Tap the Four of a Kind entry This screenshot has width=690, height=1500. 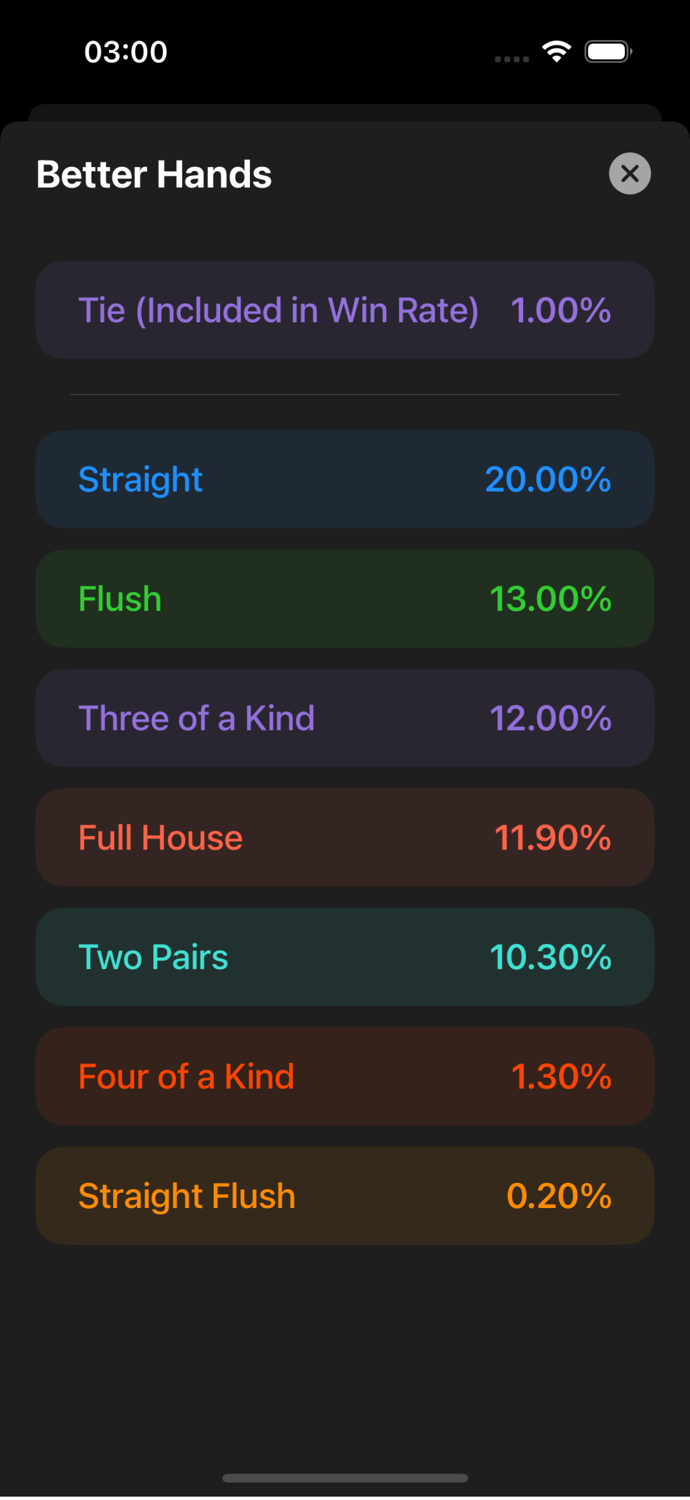tap(345, 1076)
